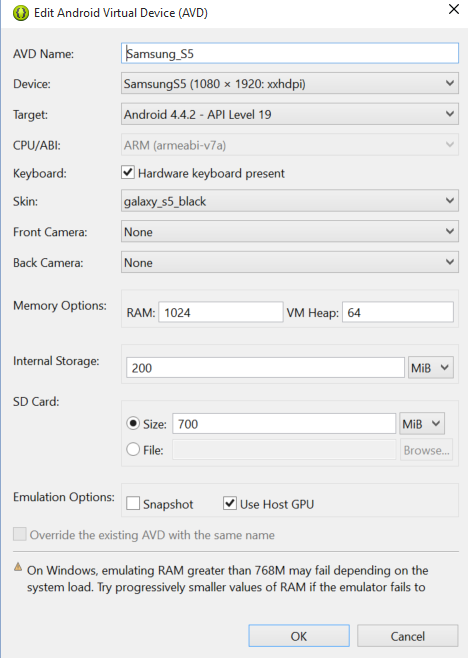Expand the Target API level dropdown
The height and width of the screenshot is (658, 468).
point(290,114)
